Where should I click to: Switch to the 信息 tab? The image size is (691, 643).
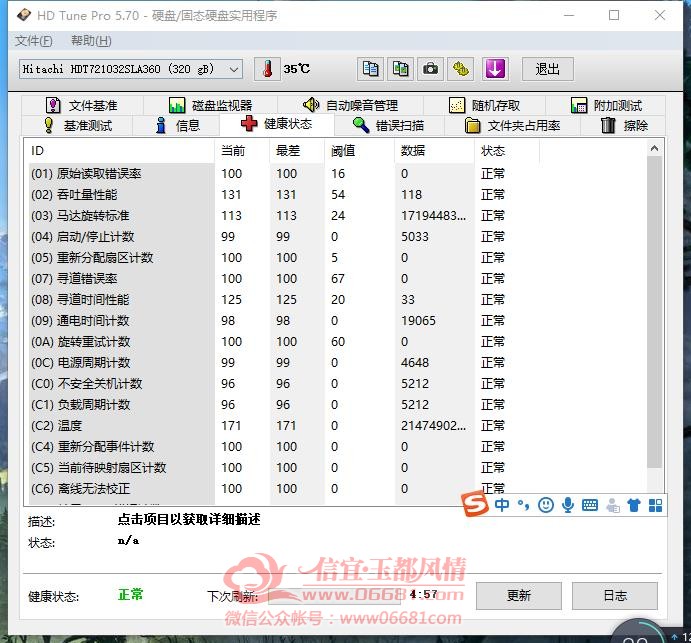[178, 126]
